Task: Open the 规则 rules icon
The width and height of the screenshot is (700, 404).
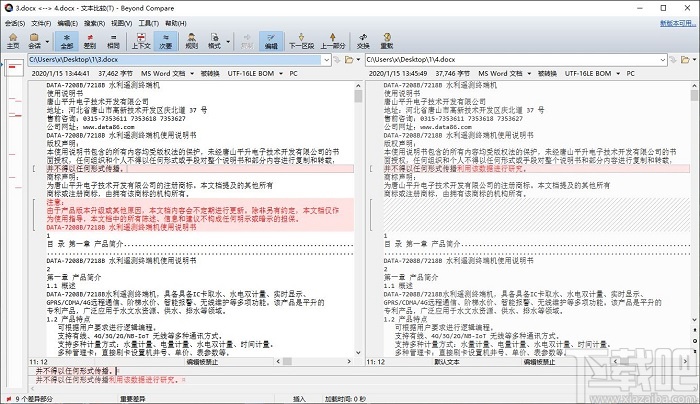Action: click(x=192, y=41)
